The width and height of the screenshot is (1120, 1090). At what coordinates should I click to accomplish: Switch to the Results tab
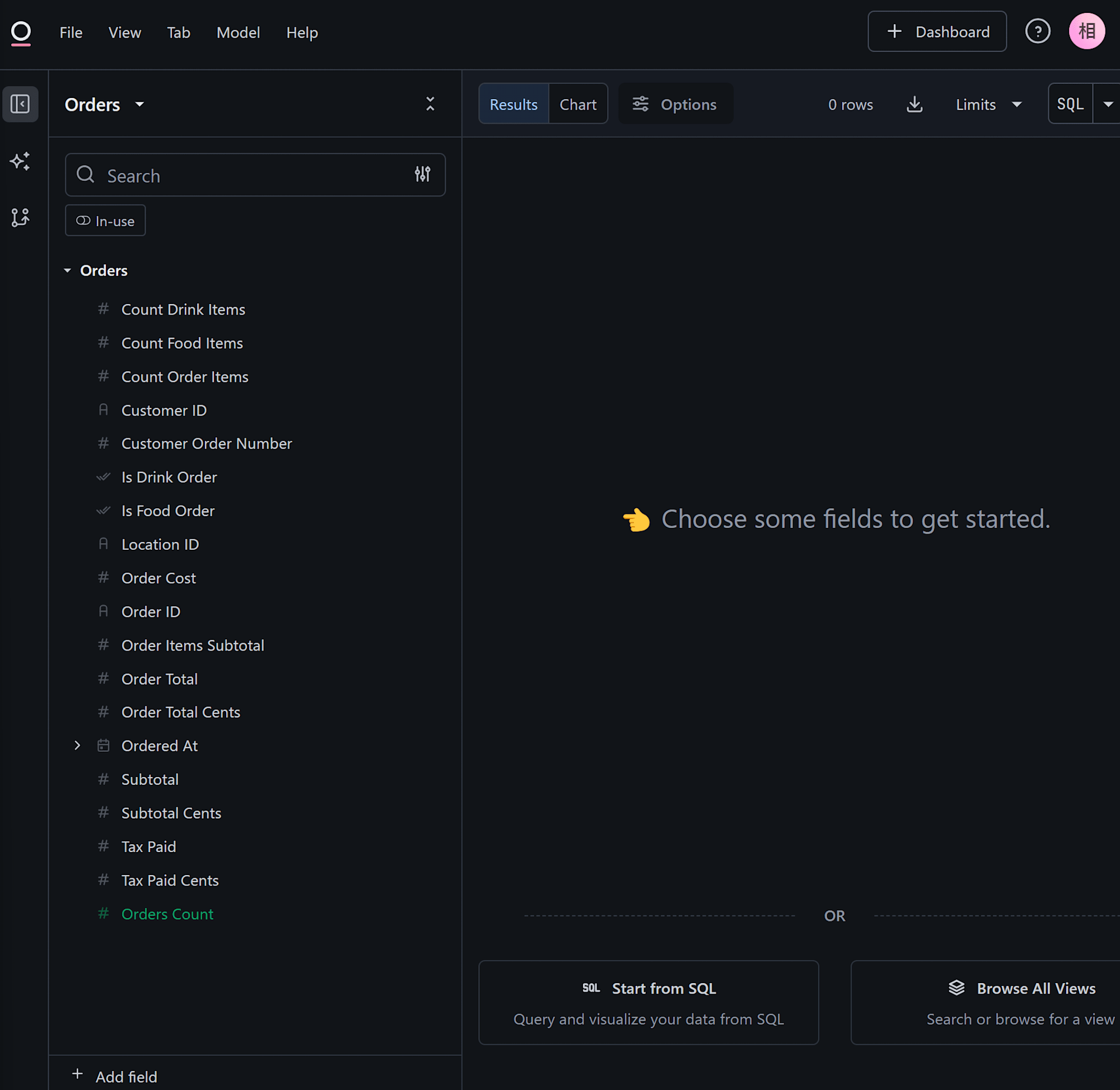click(x=514, y=104)
